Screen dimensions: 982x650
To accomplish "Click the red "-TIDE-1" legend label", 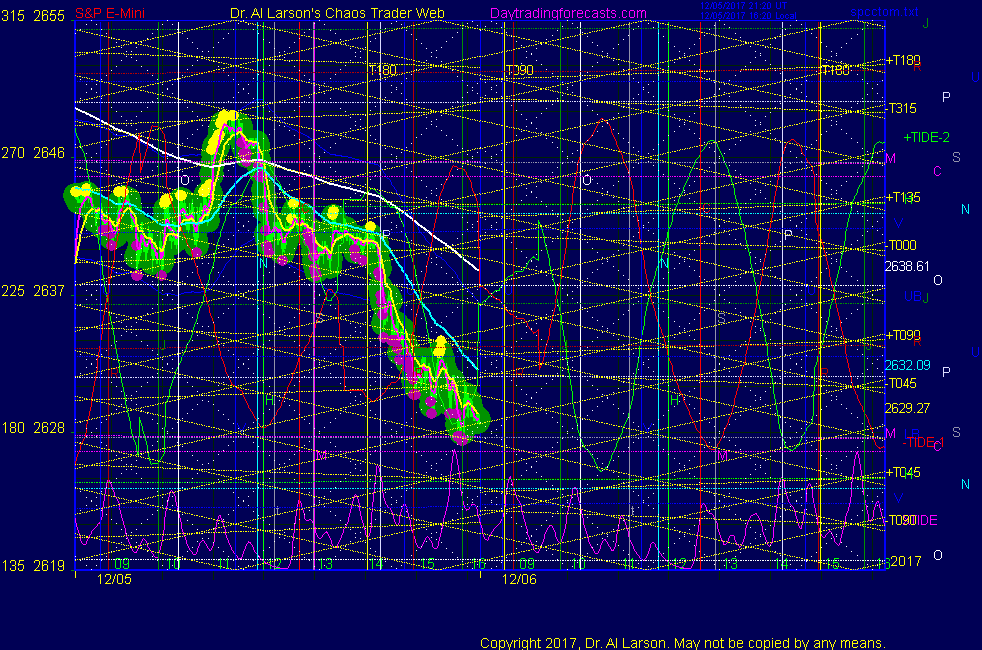I will (x=923, y=443).
